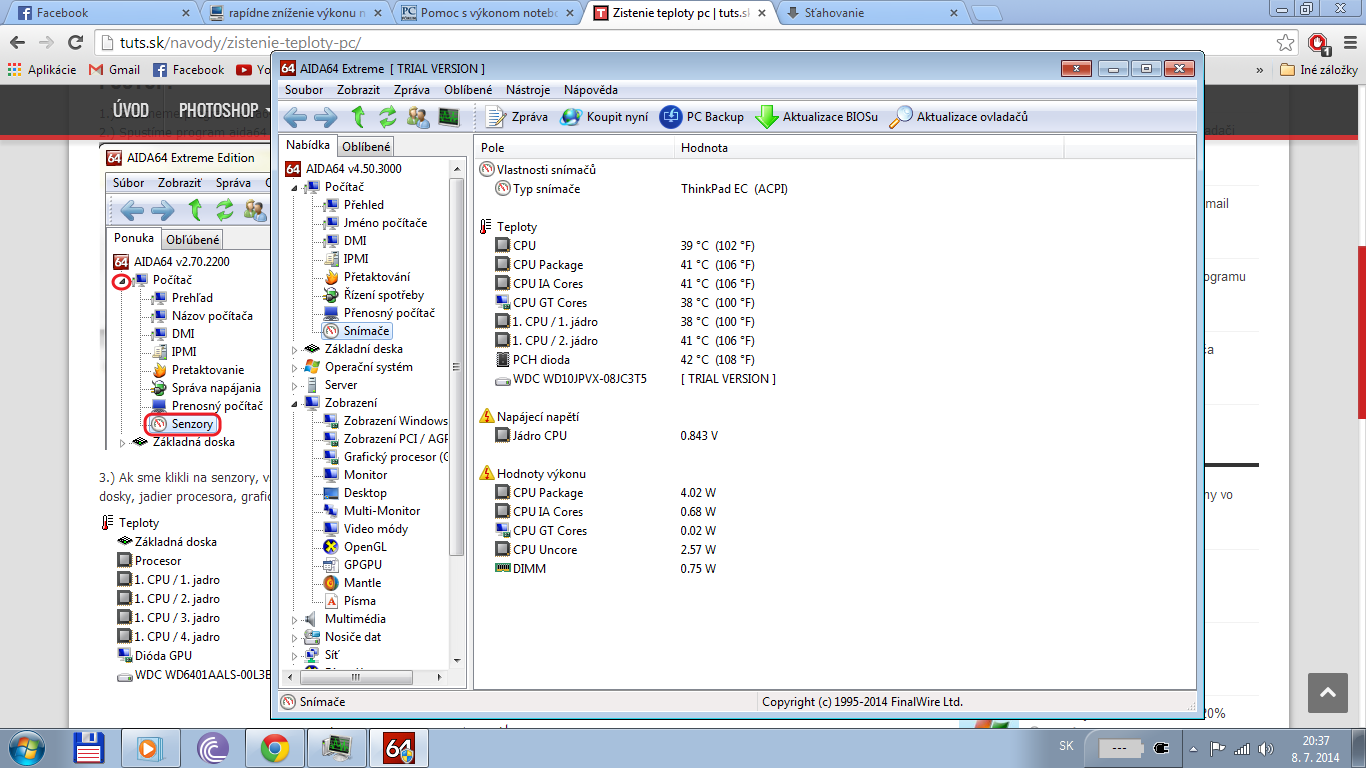Switch to the Facebook browser tab
The width and height of the screenshot is (1366, 768).
tap(104, 13)
